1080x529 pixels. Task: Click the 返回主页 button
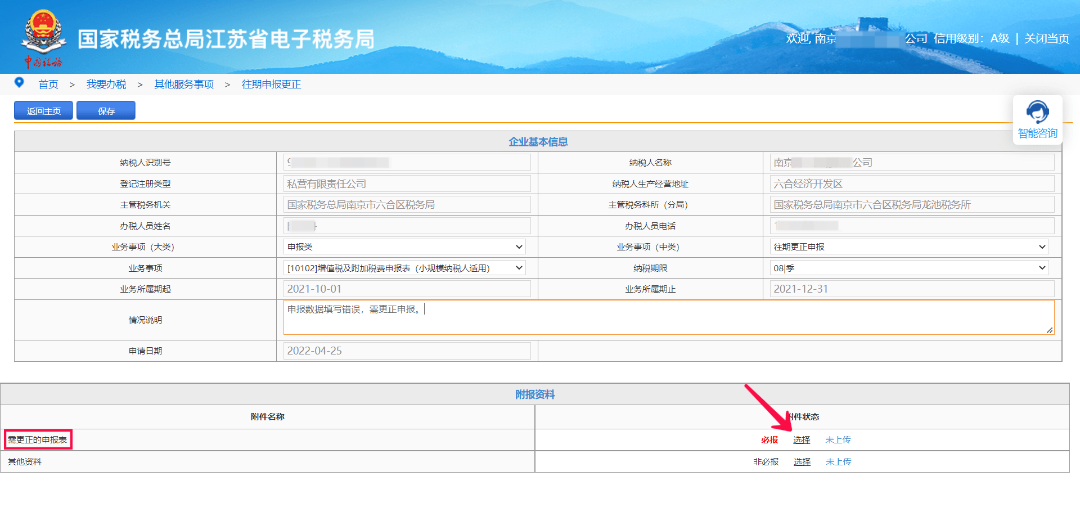click(x=43, y=111)
